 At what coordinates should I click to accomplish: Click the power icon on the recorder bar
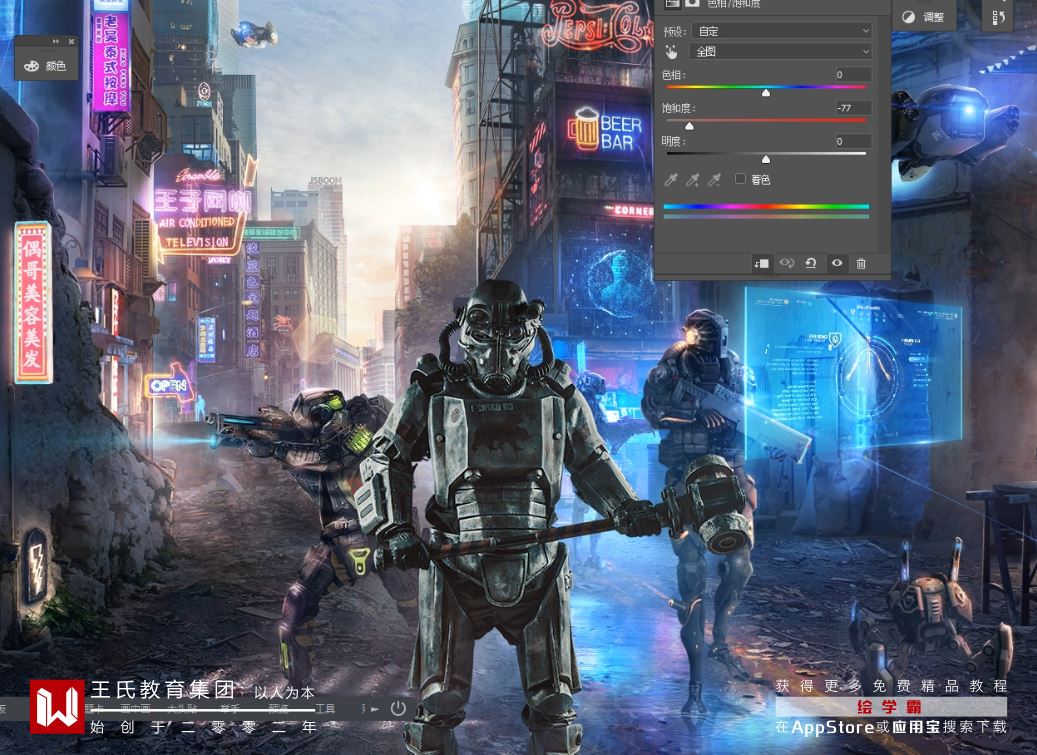[398, 709]
